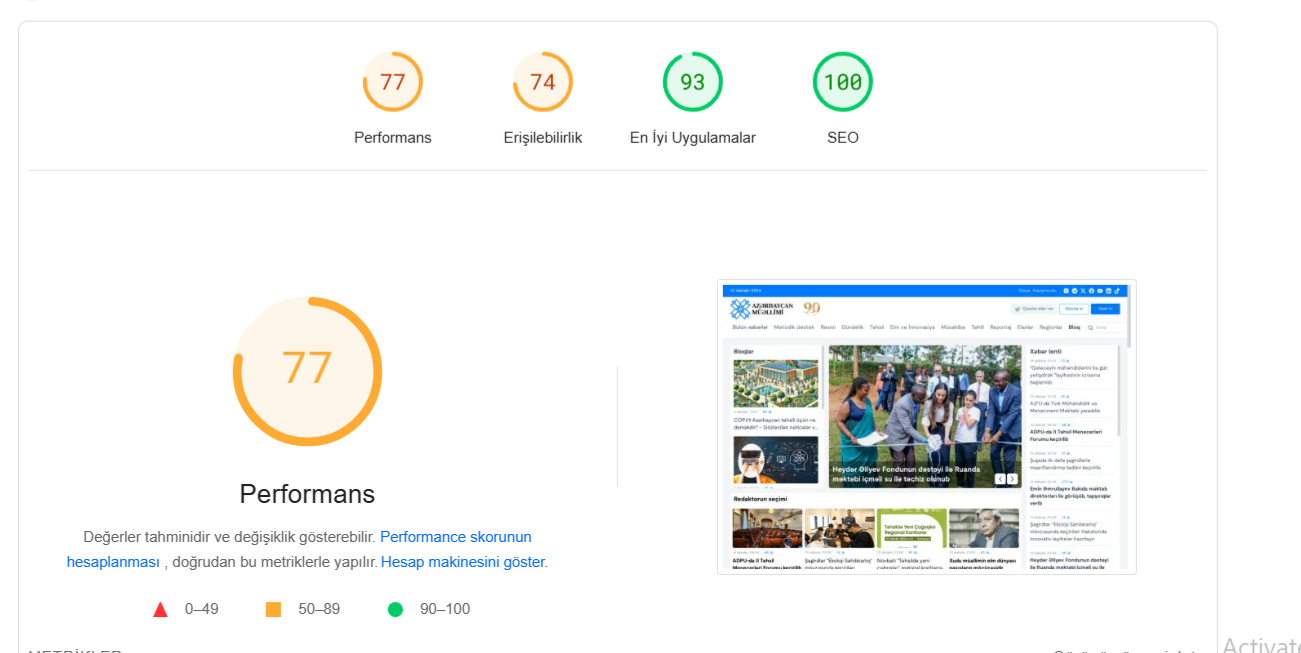Select the Erişilebilirlik score circle showing 74
Viewport: 1301px width, 653px height.
[x=542, y=82]
